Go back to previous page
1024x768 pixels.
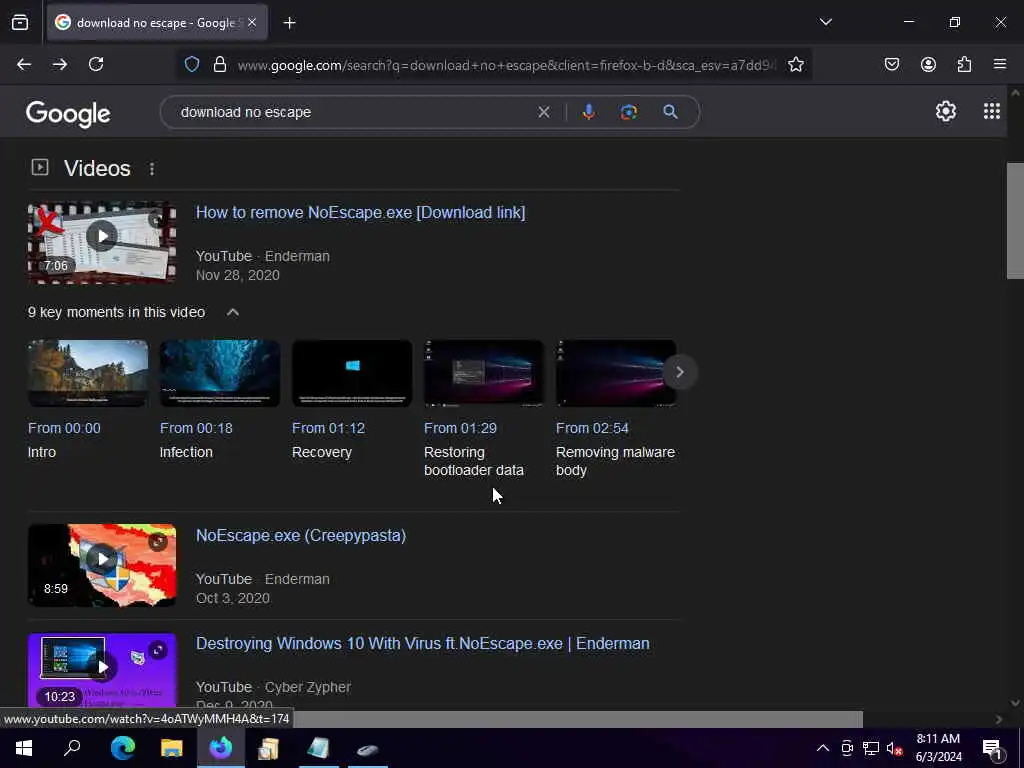click(24, 64)
